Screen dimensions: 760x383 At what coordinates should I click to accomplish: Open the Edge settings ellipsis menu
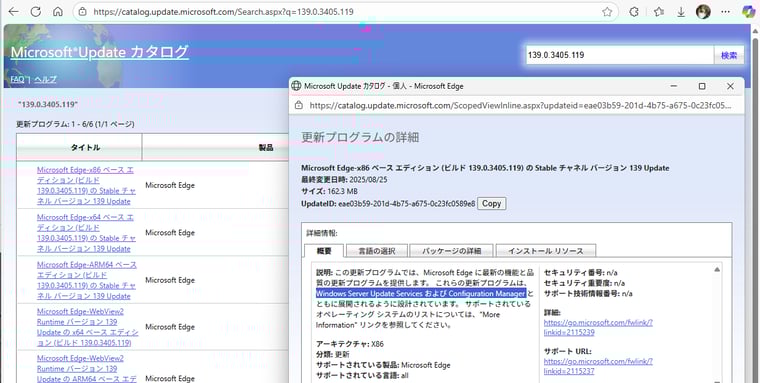pyautogui.click(x=726, y=12)
